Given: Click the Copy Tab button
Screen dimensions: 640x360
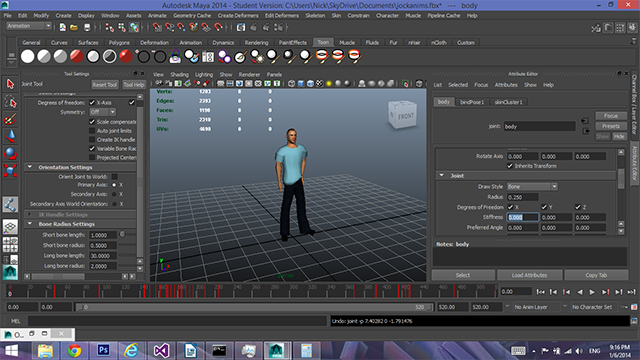Looking at the screenshot, I should (596, 275).
